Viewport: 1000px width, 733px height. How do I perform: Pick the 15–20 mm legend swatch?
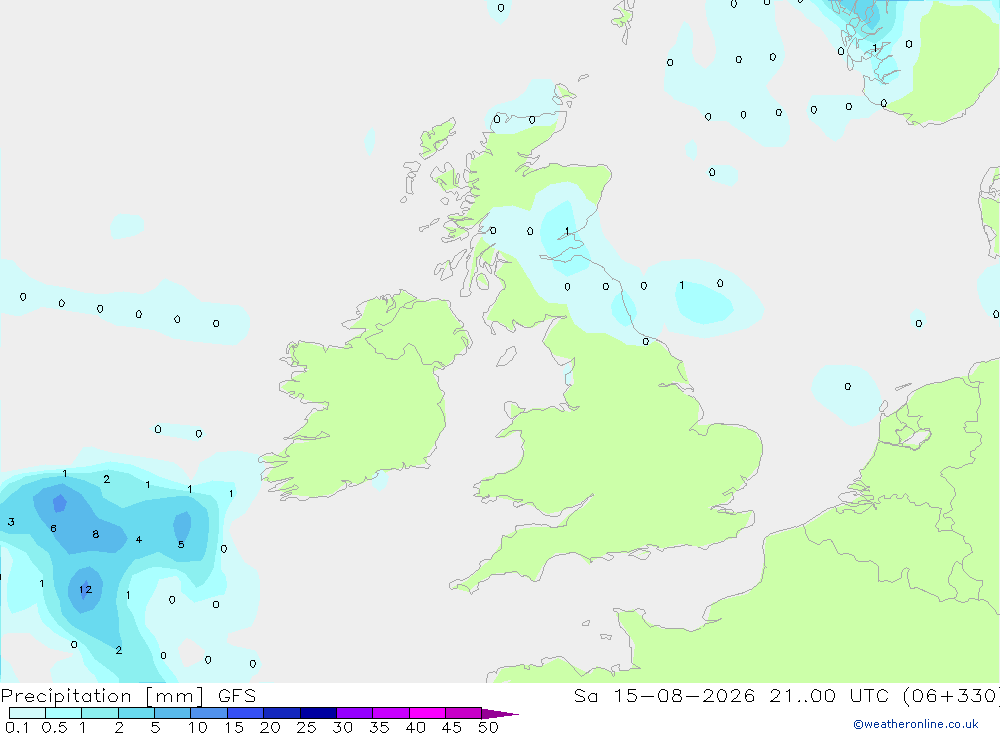(246, 713)
